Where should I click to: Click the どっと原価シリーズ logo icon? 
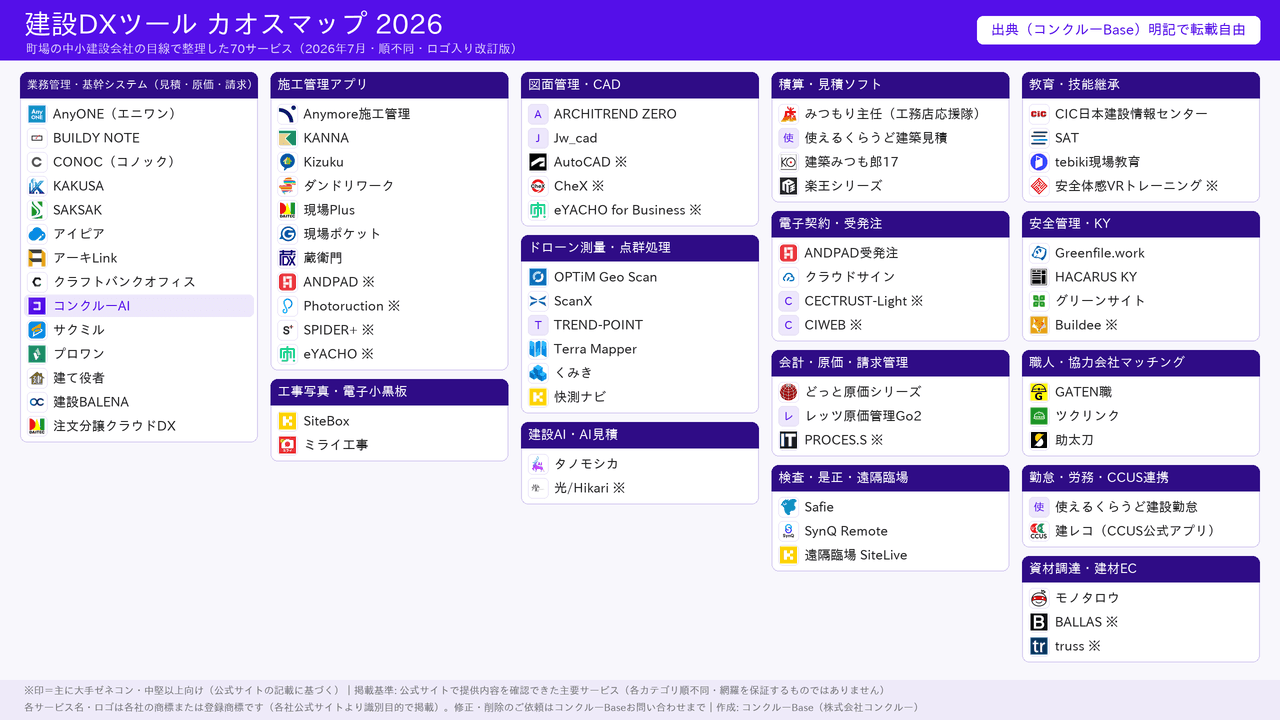789,392
